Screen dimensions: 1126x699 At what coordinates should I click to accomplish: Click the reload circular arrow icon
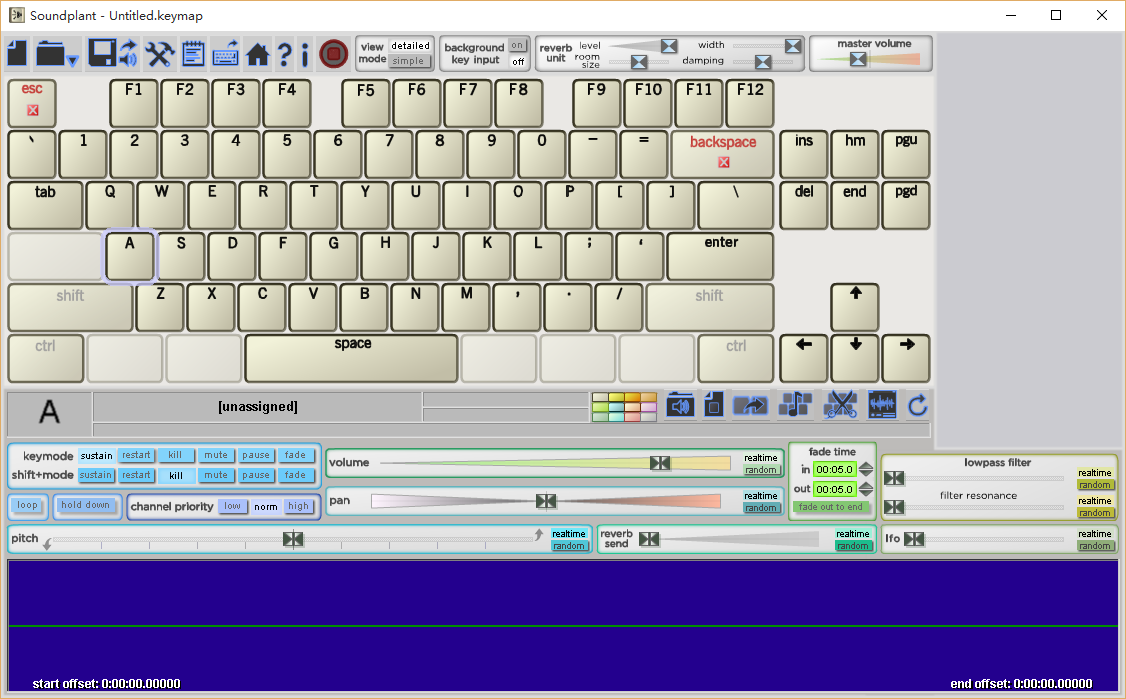tap(918, 405)
